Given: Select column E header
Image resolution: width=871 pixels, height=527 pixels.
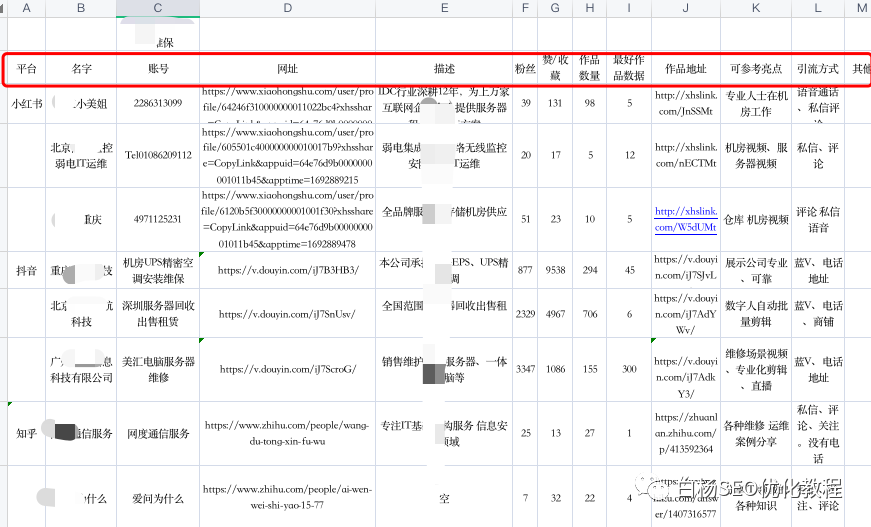Looking at the screenshot, I should click(444, 8).
